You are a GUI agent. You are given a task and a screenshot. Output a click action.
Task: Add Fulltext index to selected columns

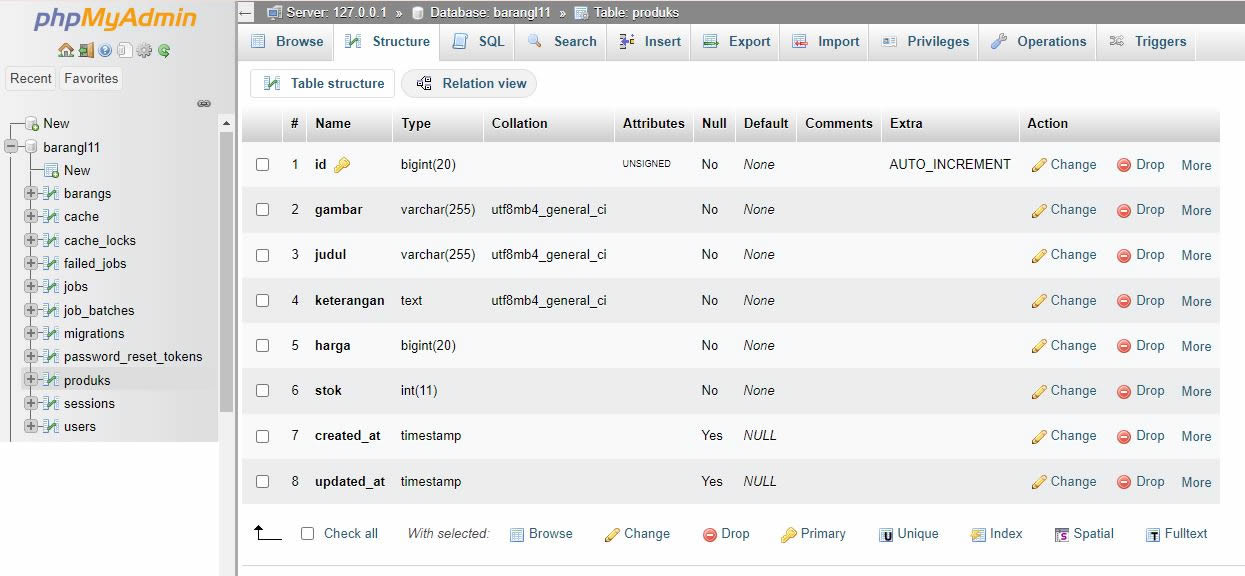coord(1177,534)
